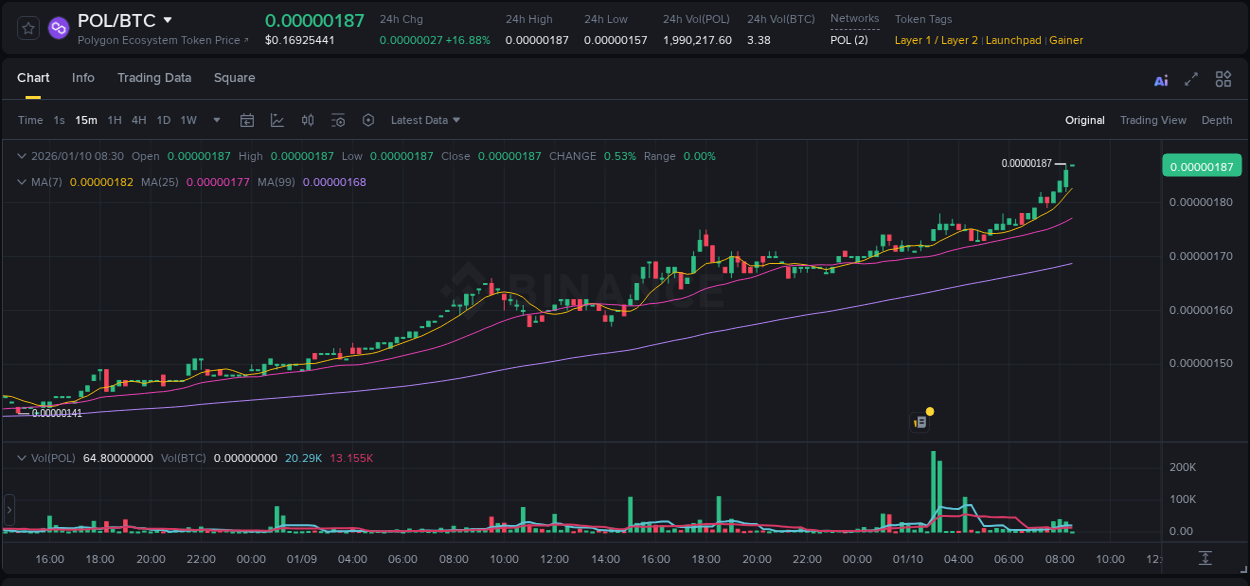Open the Latest Data dropdown
1250x586 pixels.
click(x=425, y=120)
